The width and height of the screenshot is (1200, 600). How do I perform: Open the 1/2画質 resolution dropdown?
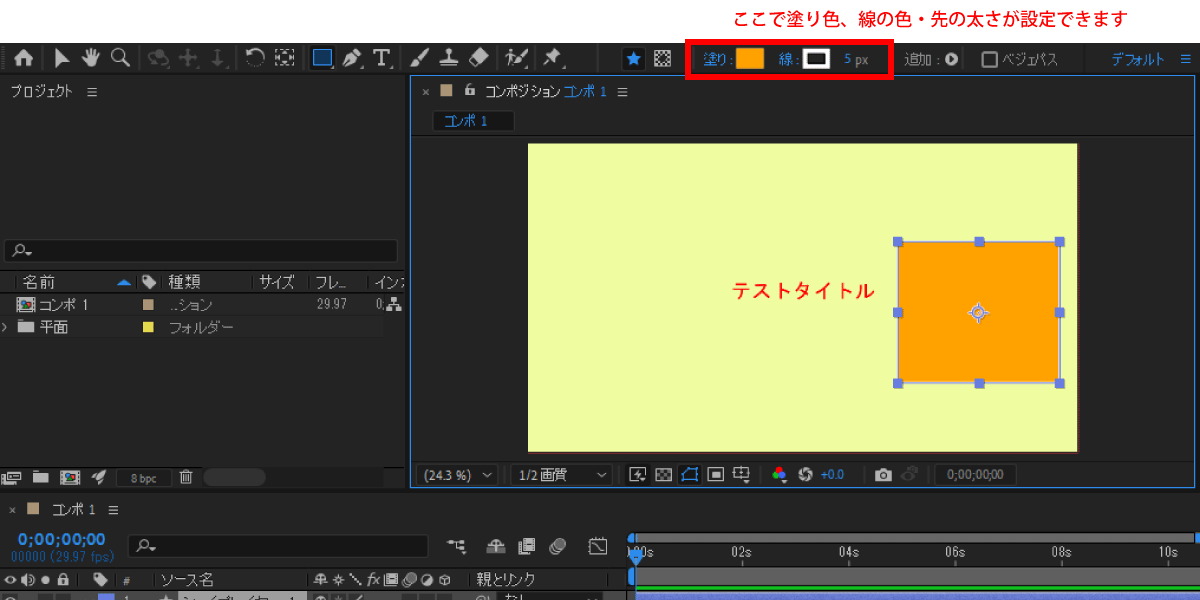pyautogui.click(x=561, y=475)
